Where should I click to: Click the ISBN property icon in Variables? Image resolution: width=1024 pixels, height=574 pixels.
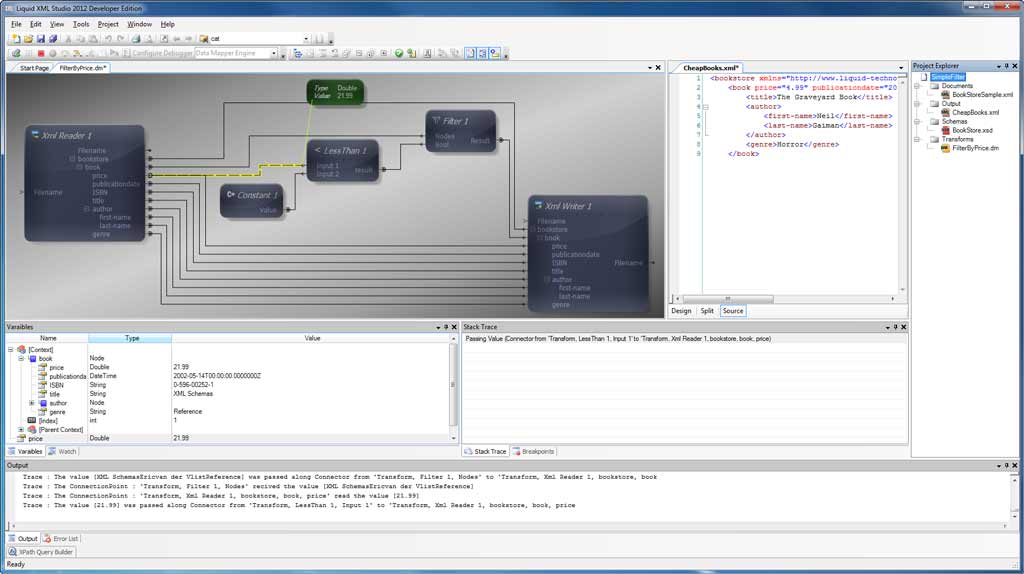pyautogui.click(x=42, y=385)
